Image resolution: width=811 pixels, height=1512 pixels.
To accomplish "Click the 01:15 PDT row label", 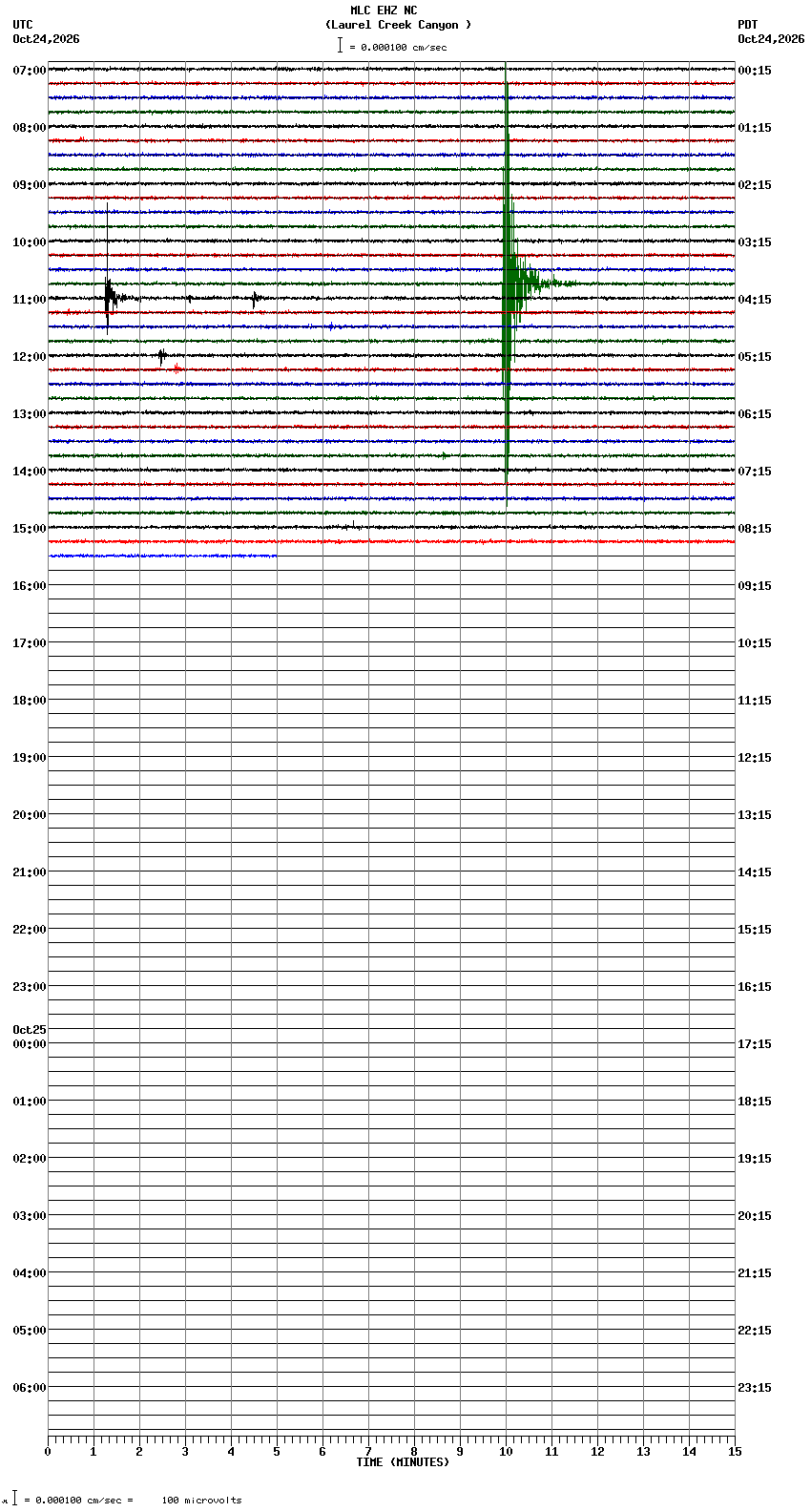I will [755, 128].
